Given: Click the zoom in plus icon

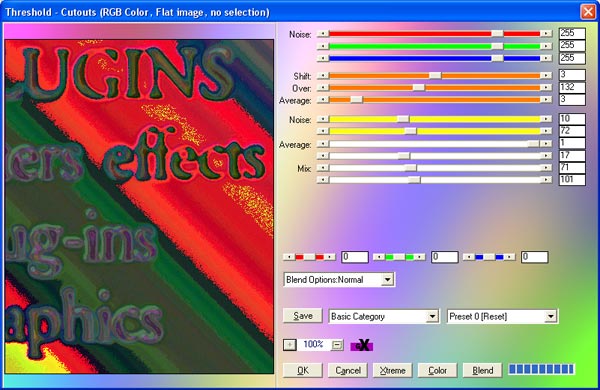Looking at the screenshot, I should pos(290,345).
